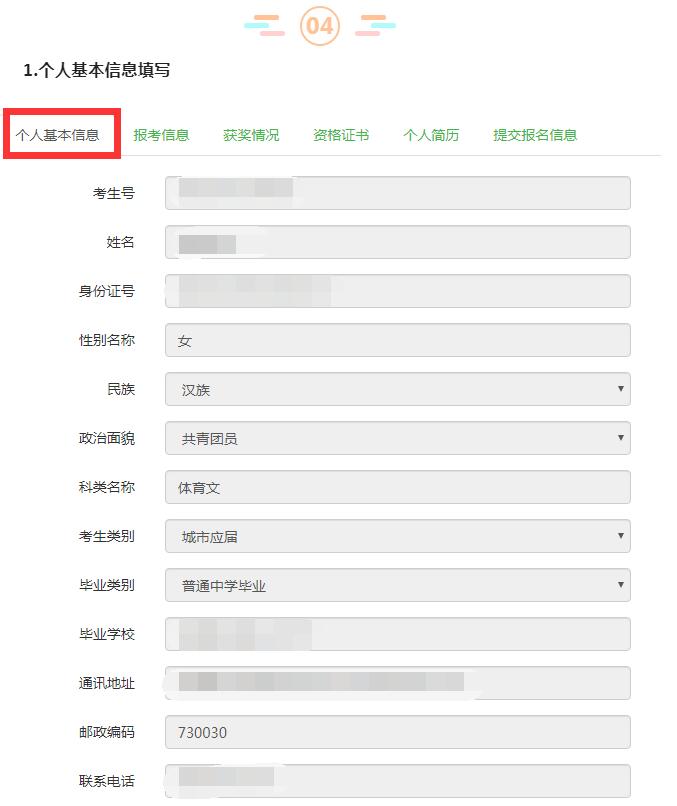Viewport: 677px width, 806px height.
Task: Go to the 获奖情况 tab
Action: (251, 135)
